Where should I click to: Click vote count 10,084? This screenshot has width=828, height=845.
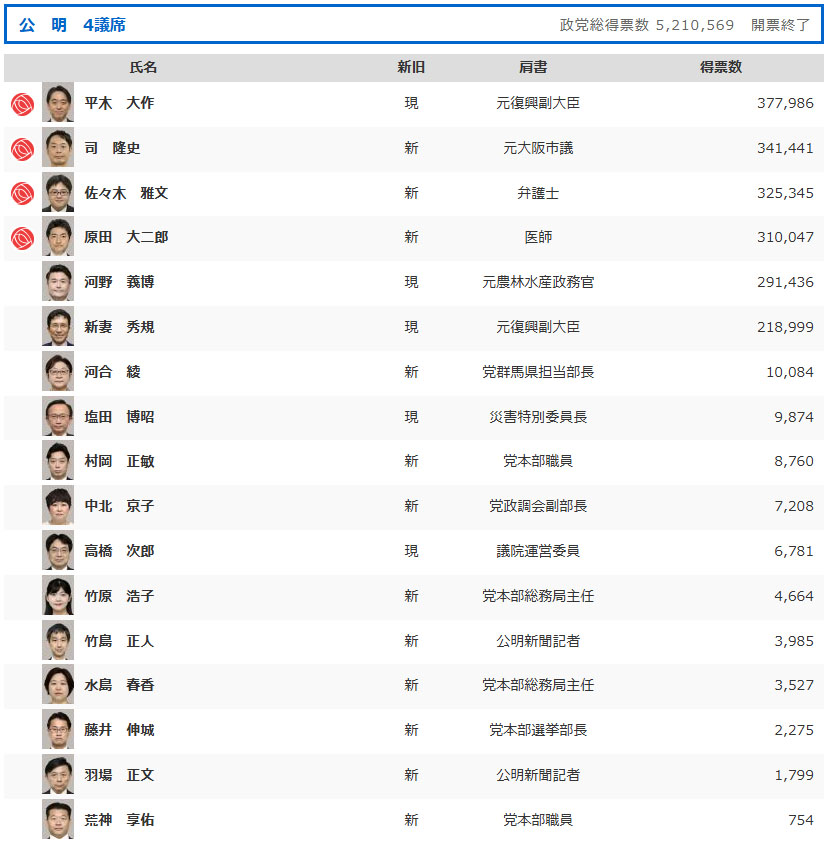[x=790, y=372]
